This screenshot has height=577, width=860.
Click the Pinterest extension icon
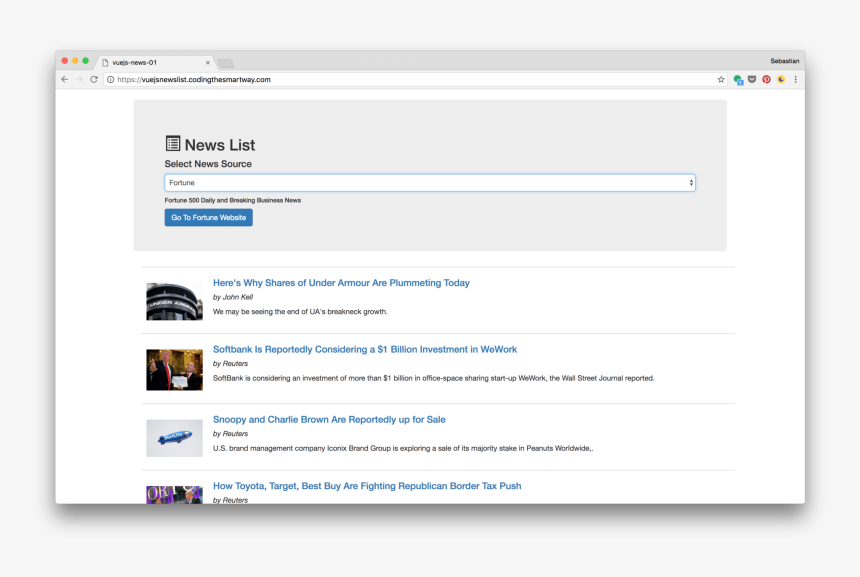coord(766,80)
